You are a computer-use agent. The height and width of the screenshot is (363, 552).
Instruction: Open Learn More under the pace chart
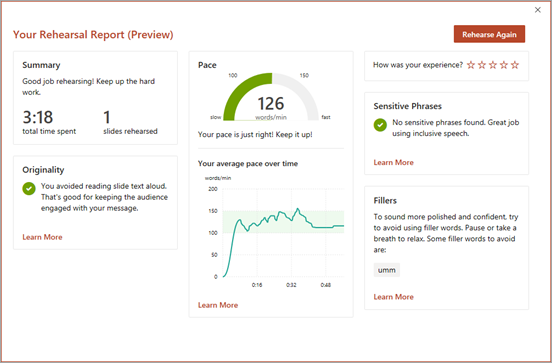point(218,305)
